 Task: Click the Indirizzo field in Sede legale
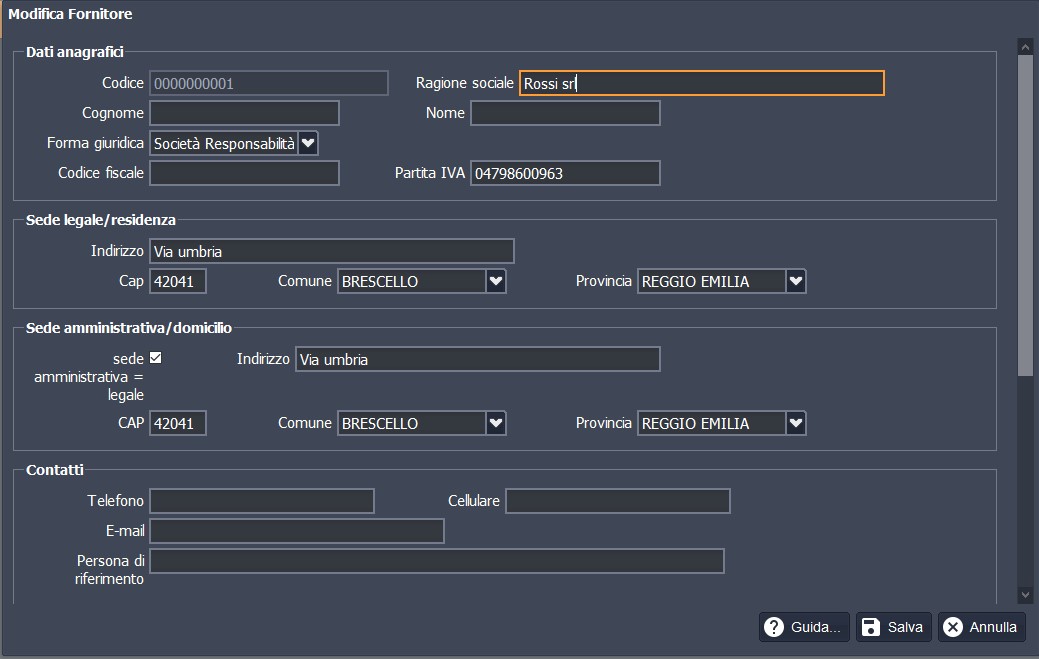point(331,251)
